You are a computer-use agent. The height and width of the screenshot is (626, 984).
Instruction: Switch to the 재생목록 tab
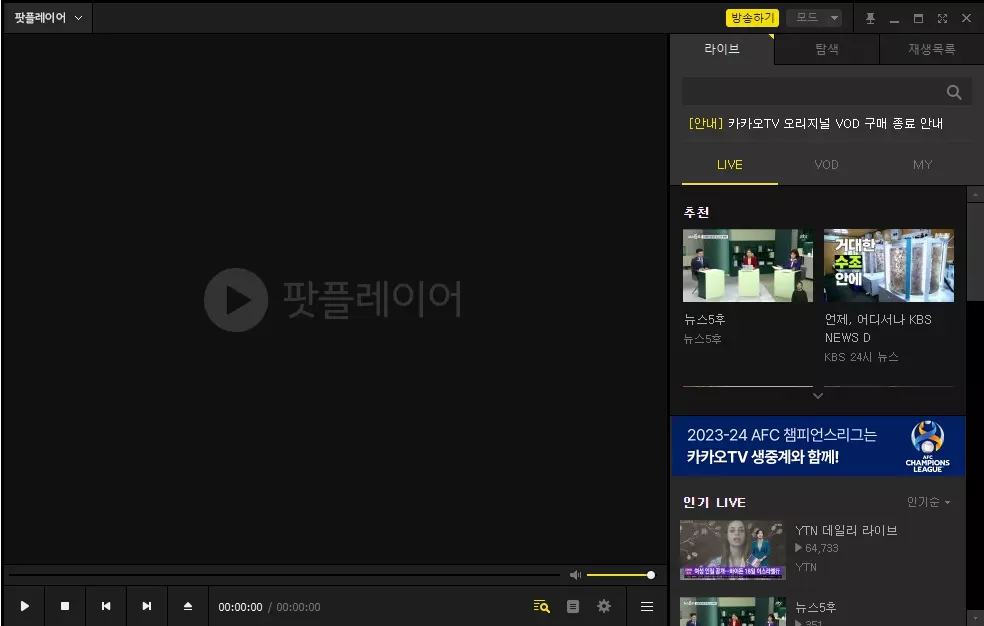click(x=931, y=49)
